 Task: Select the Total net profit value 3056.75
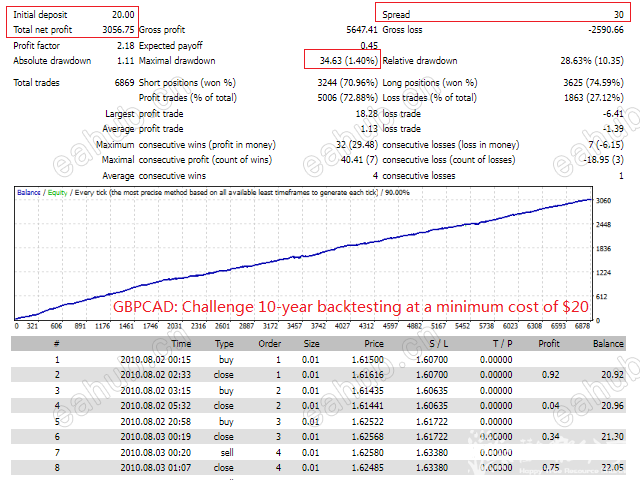tap(118, 30)
